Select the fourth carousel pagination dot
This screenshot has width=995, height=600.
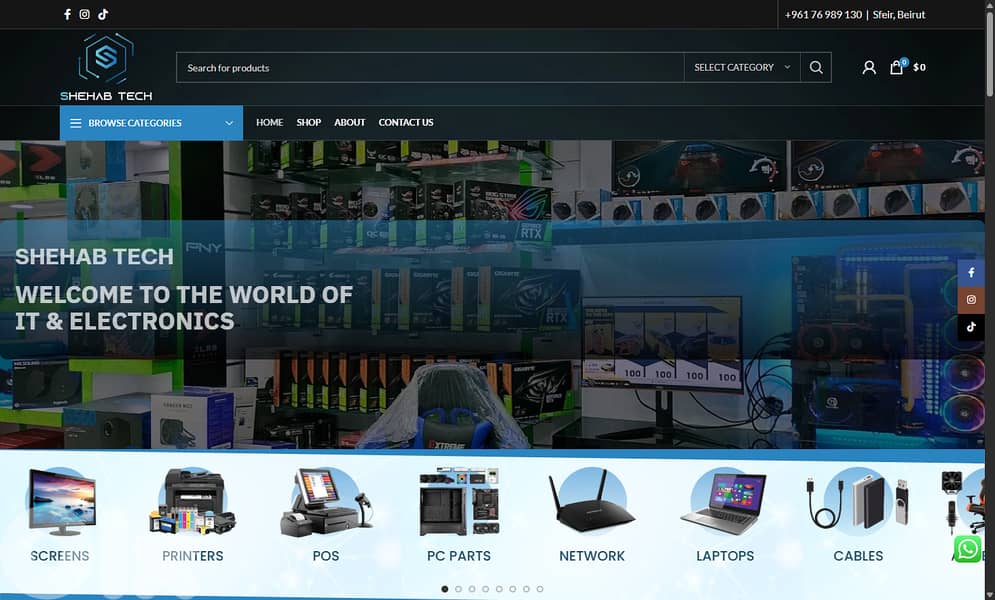[485, 589]
